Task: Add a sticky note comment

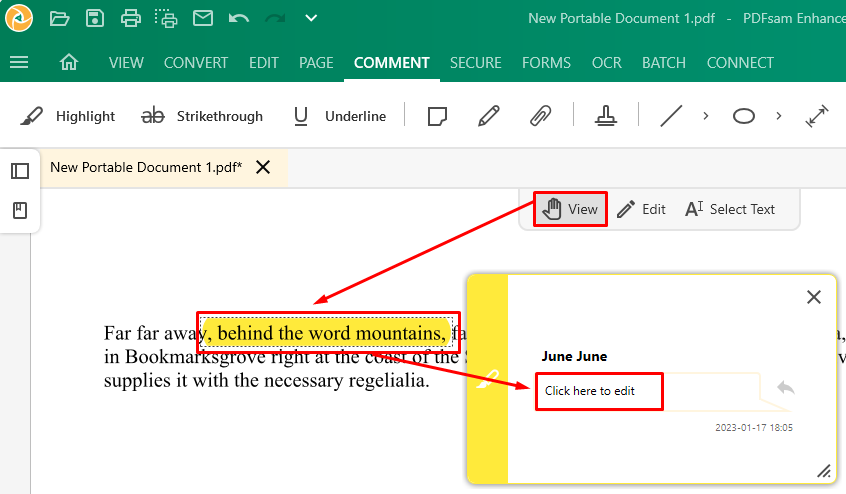Action: pos(437,116)
